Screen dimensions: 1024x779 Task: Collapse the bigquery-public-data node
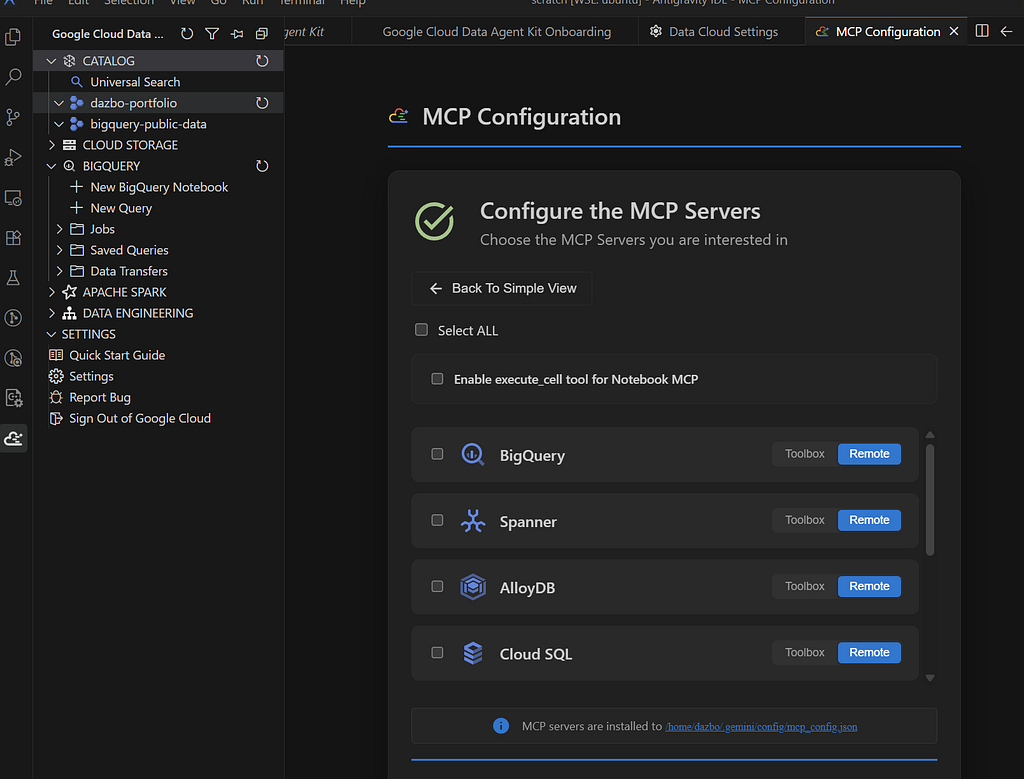tap(59, 124)
